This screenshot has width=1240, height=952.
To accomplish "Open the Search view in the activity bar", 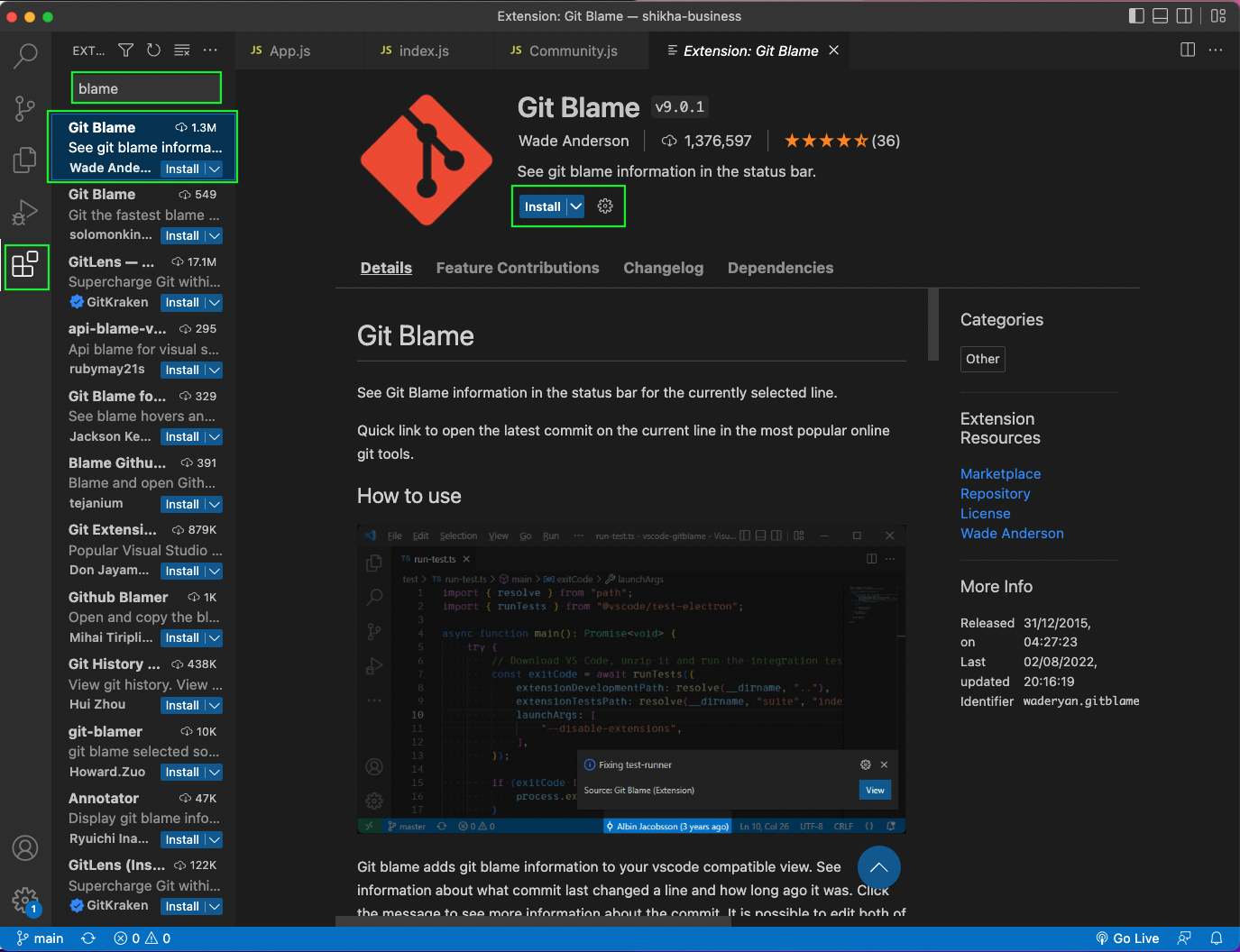I will pyautogui.click(x=25, y=56).
